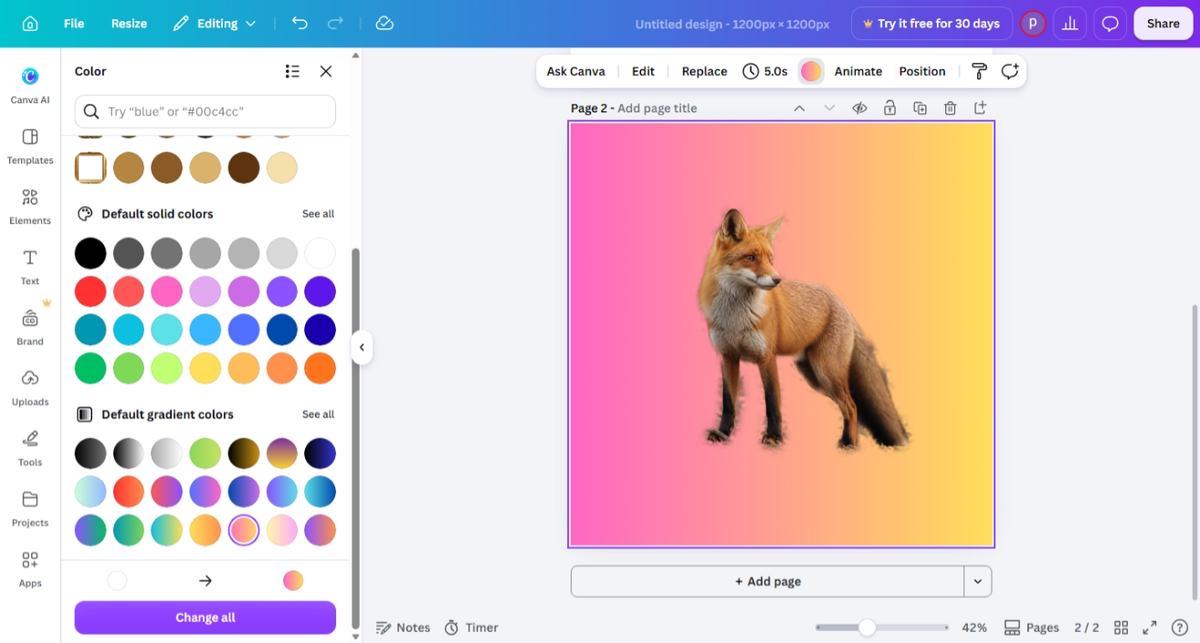Open the Animate option

[858, 71]
